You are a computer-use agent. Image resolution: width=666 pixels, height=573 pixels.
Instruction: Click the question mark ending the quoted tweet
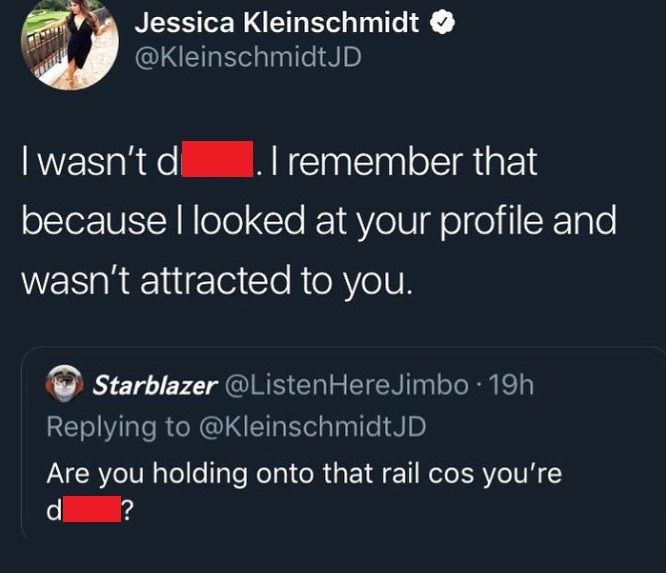[125, 512]
